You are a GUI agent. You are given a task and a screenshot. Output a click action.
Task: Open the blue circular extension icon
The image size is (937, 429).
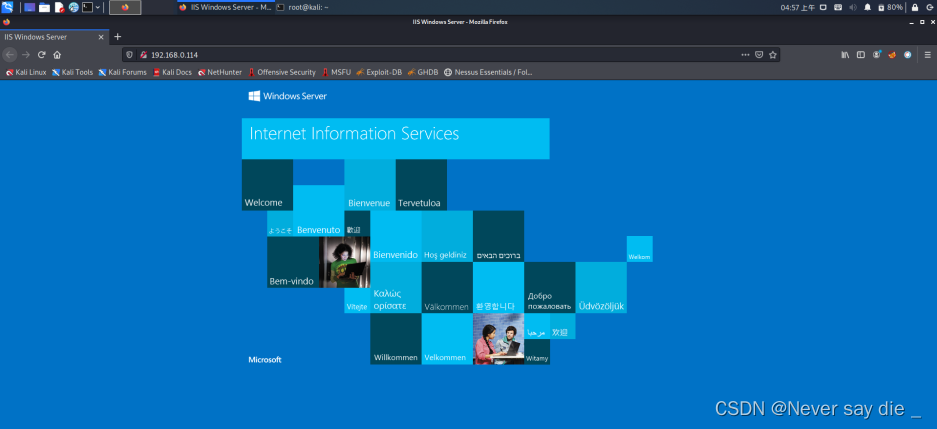point(908,55)
